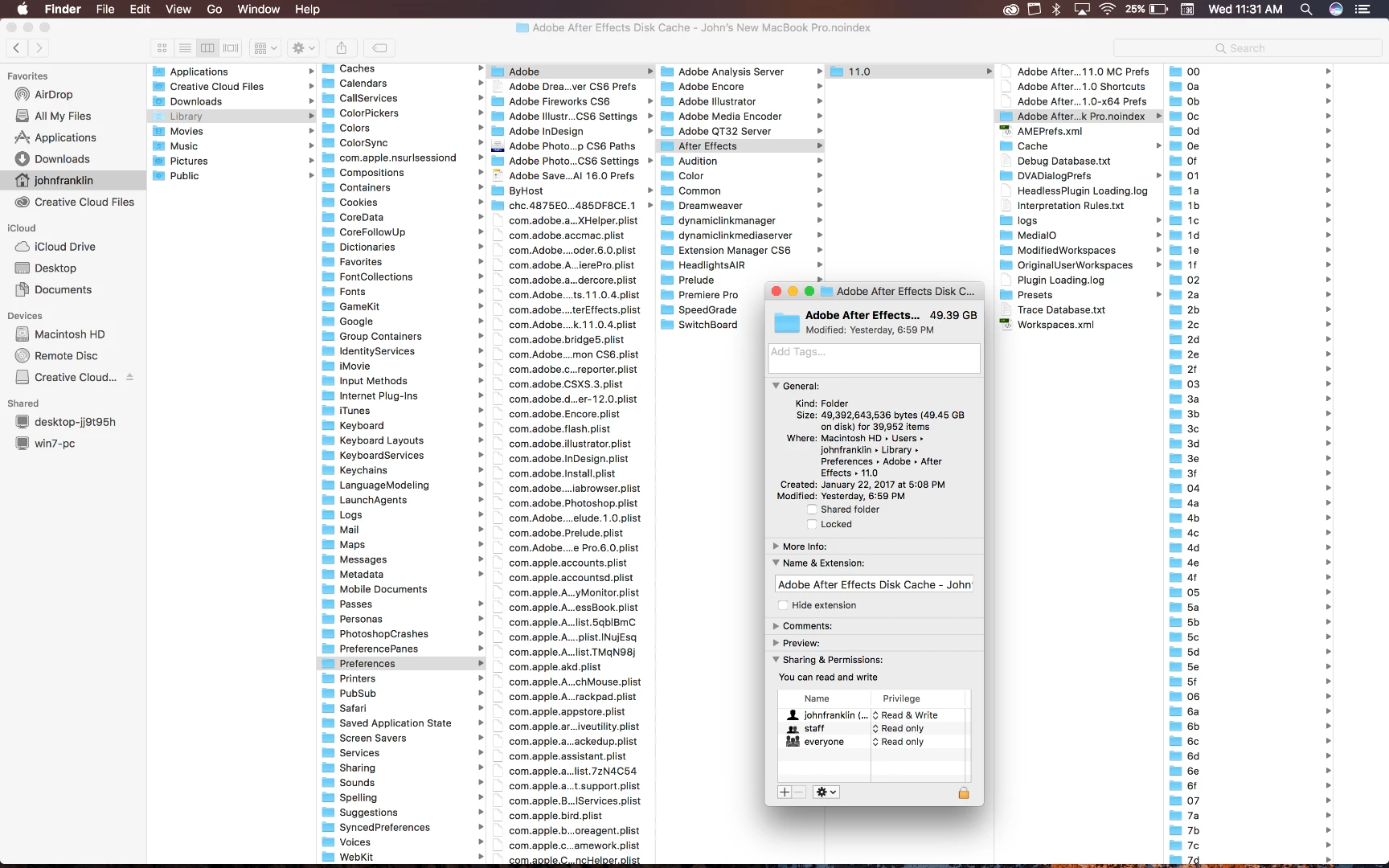This screenshot has width=1389, height=868.
Task: Eject the Creative Cloud device
Action: pyautogui.click(x=129, y=377)
